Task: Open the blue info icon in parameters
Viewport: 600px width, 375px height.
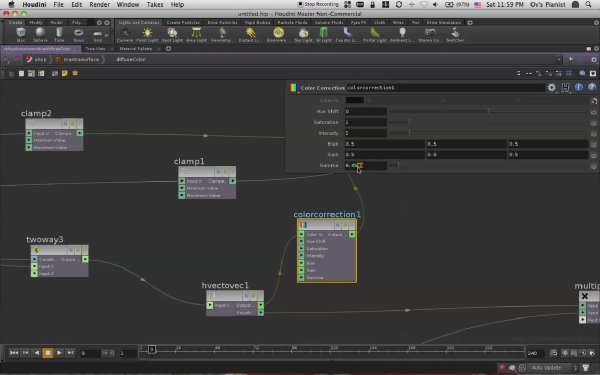Action: click(x=579, y=88)
